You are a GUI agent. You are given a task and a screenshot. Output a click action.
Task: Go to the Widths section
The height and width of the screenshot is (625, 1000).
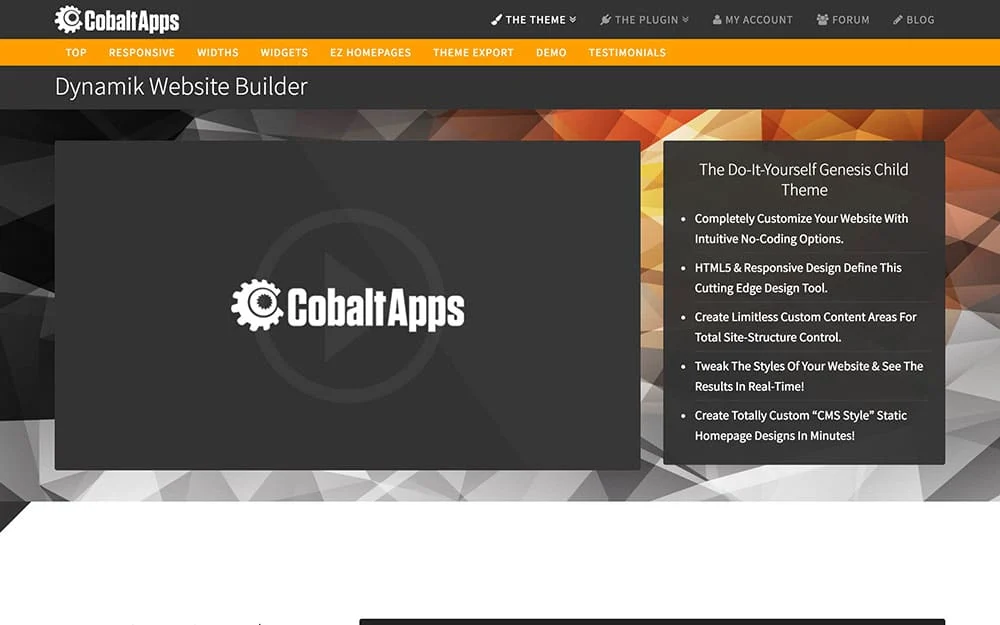coord(217,53)
